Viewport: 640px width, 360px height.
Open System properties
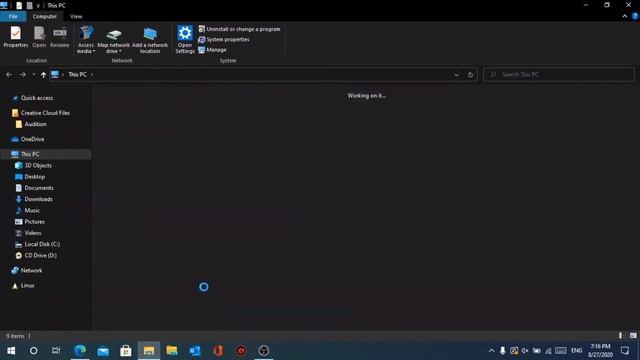tap(224, 40)
